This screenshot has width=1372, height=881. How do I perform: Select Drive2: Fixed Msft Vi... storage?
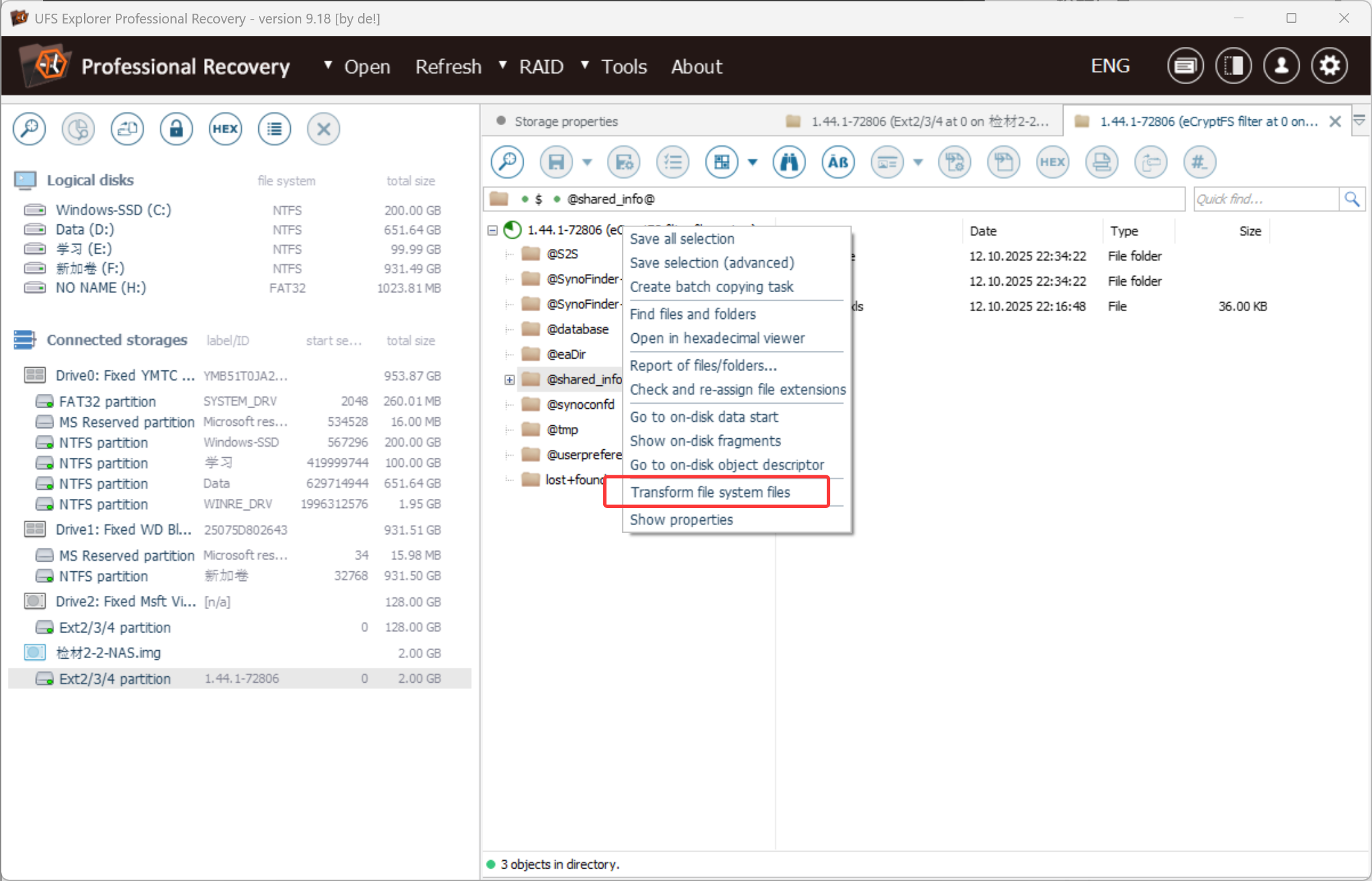pos(125,601)
